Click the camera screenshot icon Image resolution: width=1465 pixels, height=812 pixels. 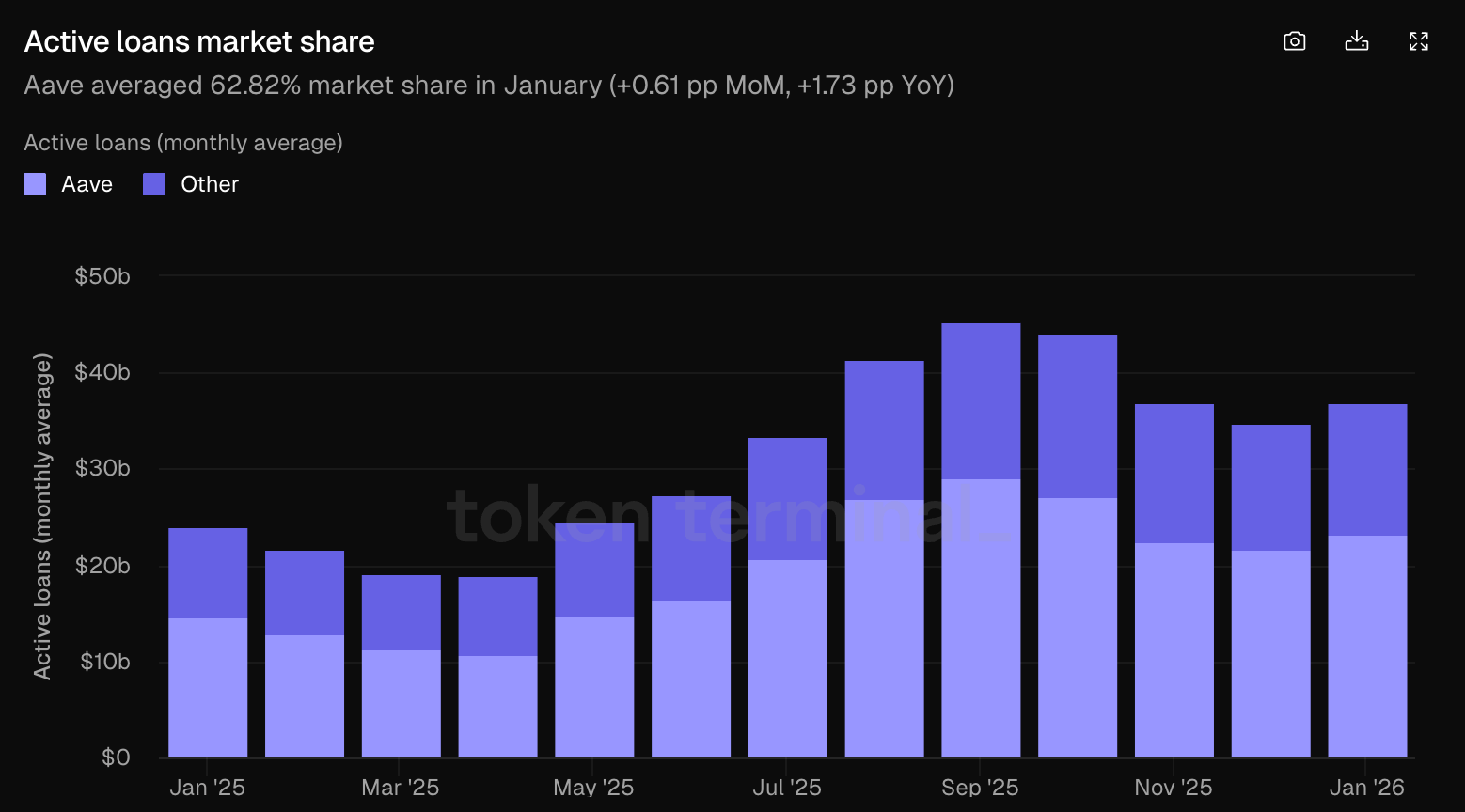point(1295,41)
